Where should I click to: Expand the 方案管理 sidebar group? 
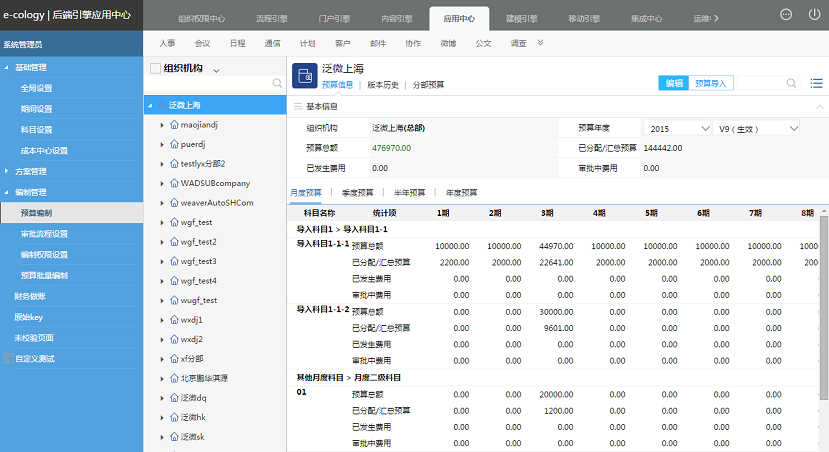click(x=6, y=171)
